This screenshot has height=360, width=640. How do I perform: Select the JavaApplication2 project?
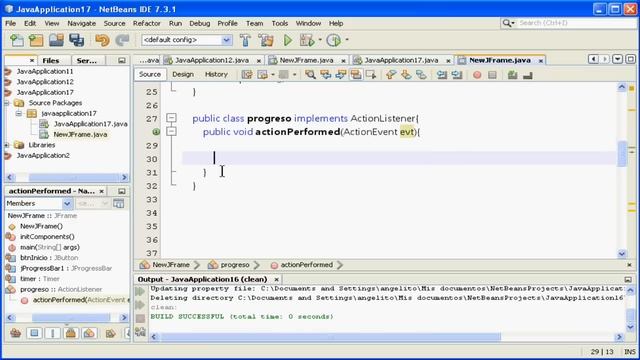43,156
